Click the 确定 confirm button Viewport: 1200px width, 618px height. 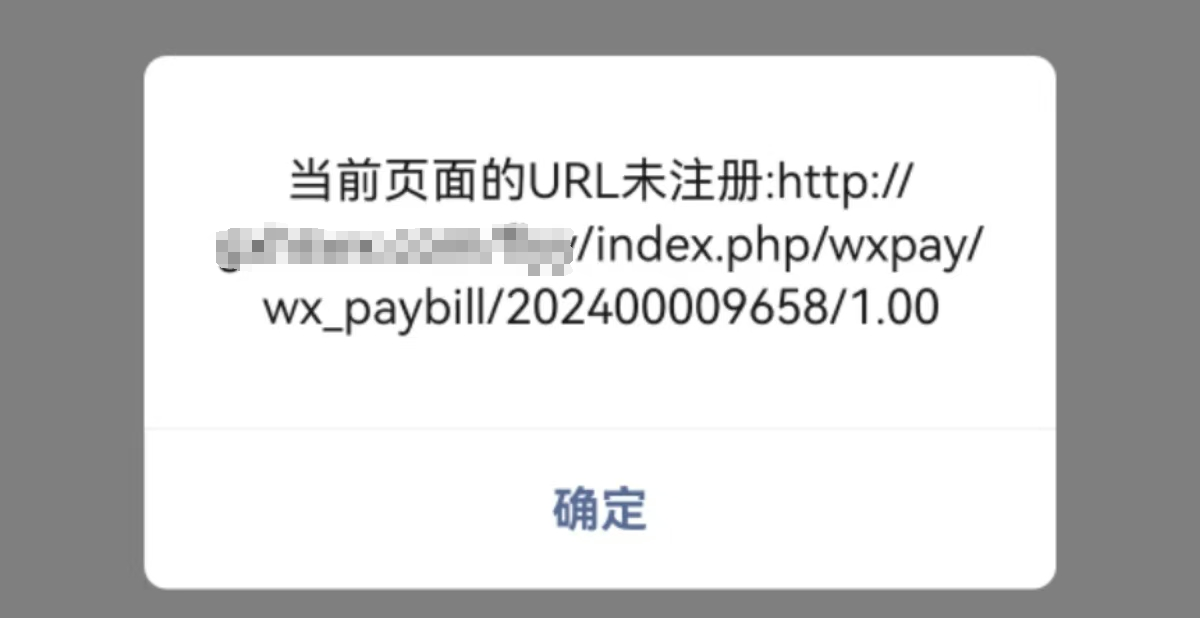click(600, 509)
